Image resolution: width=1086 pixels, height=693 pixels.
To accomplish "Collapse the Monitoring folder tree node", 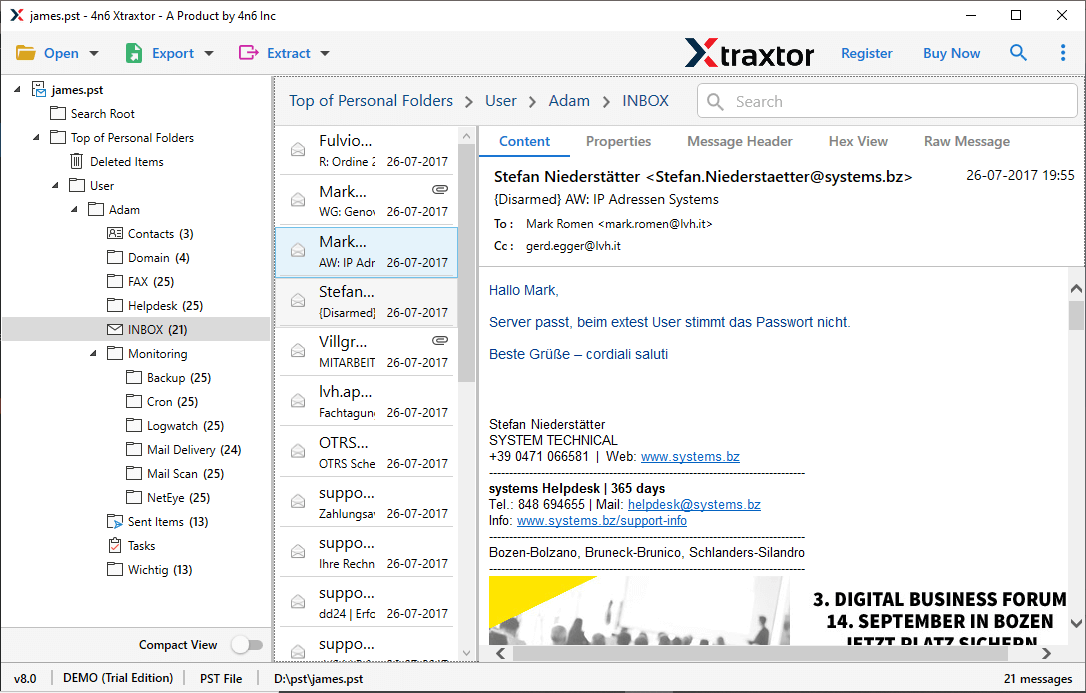I will 93,353.
